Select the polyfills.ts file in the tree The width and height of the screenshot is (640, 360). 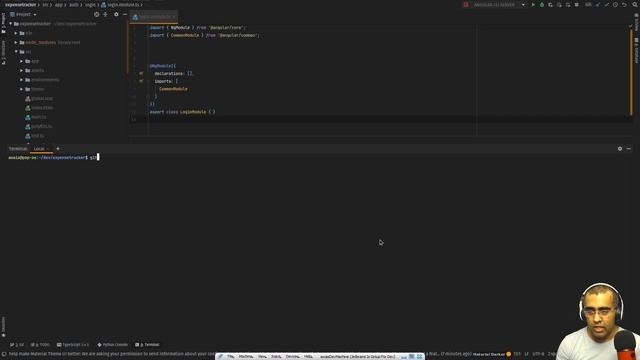pos(38,127)
